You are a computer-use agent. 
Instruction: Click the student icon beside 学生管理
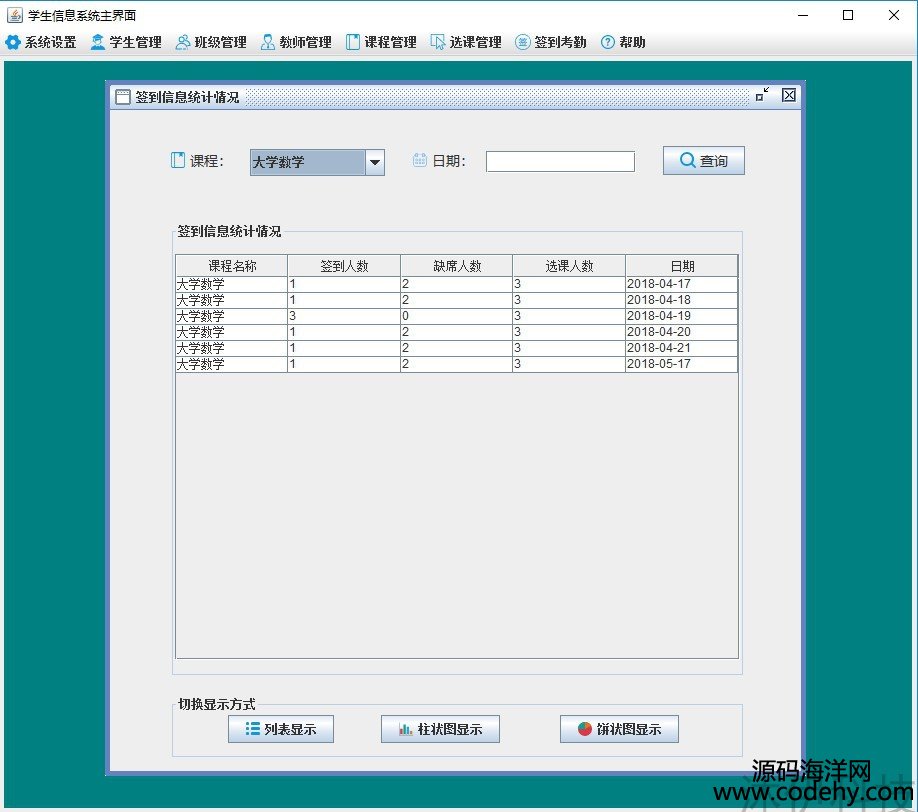pyautogui.click(x=98, y=42)
